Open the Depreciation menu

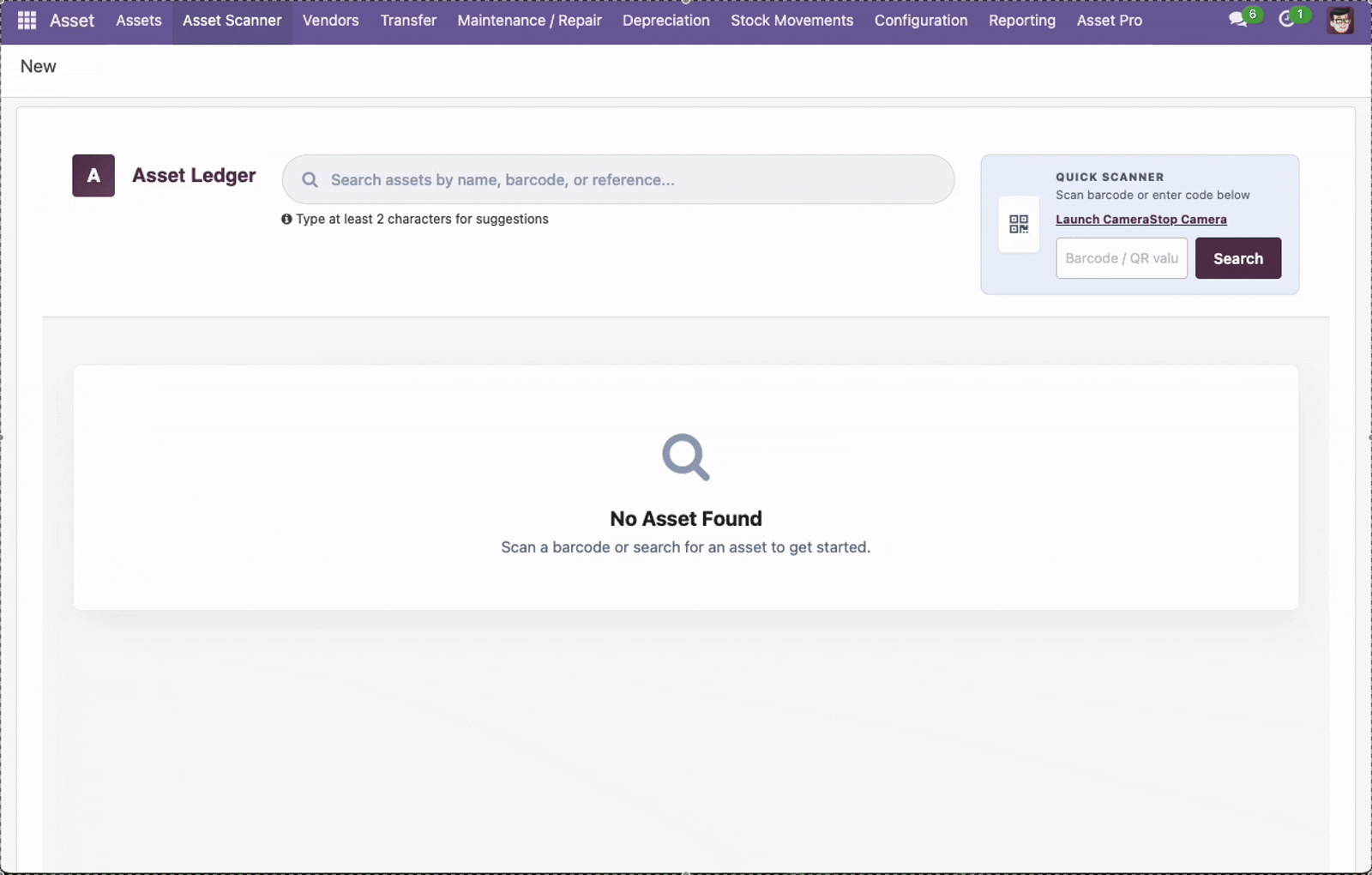[x=666, y=21]
